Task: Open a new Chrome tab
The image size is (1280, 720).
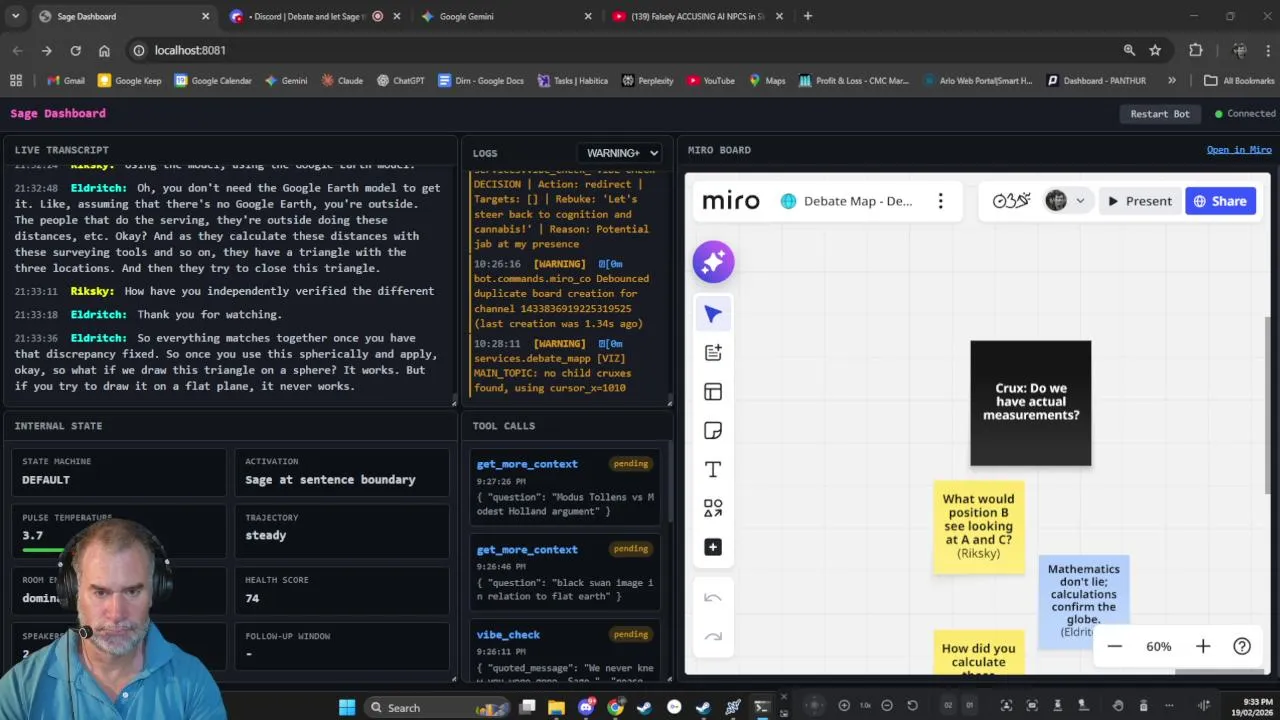Action: (808, 16)
